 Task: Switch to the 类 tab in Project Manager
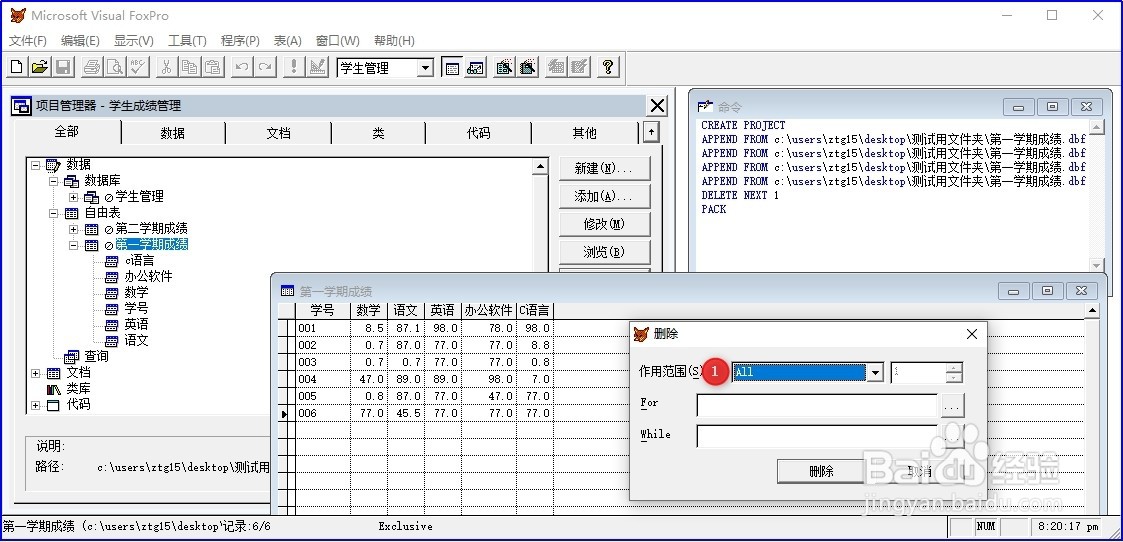pos(378,133)
